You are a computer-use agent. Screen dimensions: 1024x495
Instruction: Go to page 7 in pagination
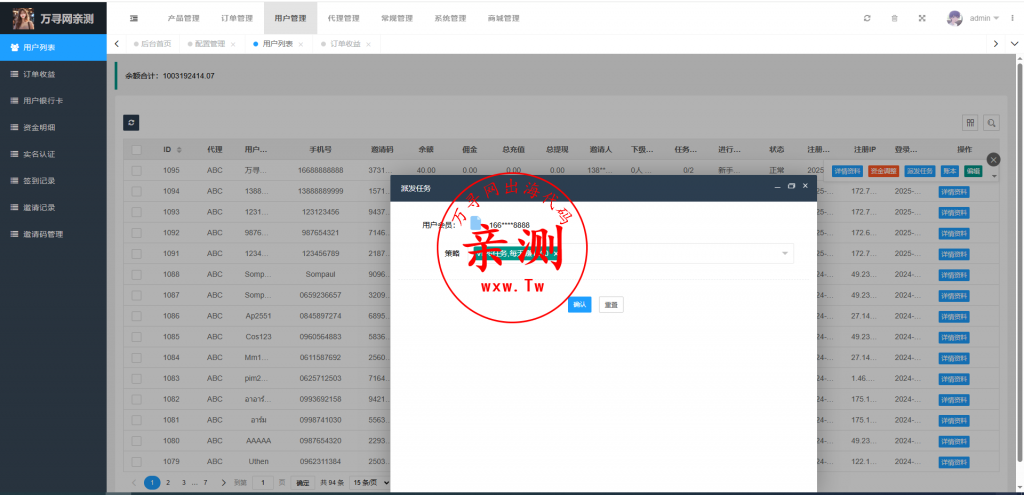click(205, 483)
